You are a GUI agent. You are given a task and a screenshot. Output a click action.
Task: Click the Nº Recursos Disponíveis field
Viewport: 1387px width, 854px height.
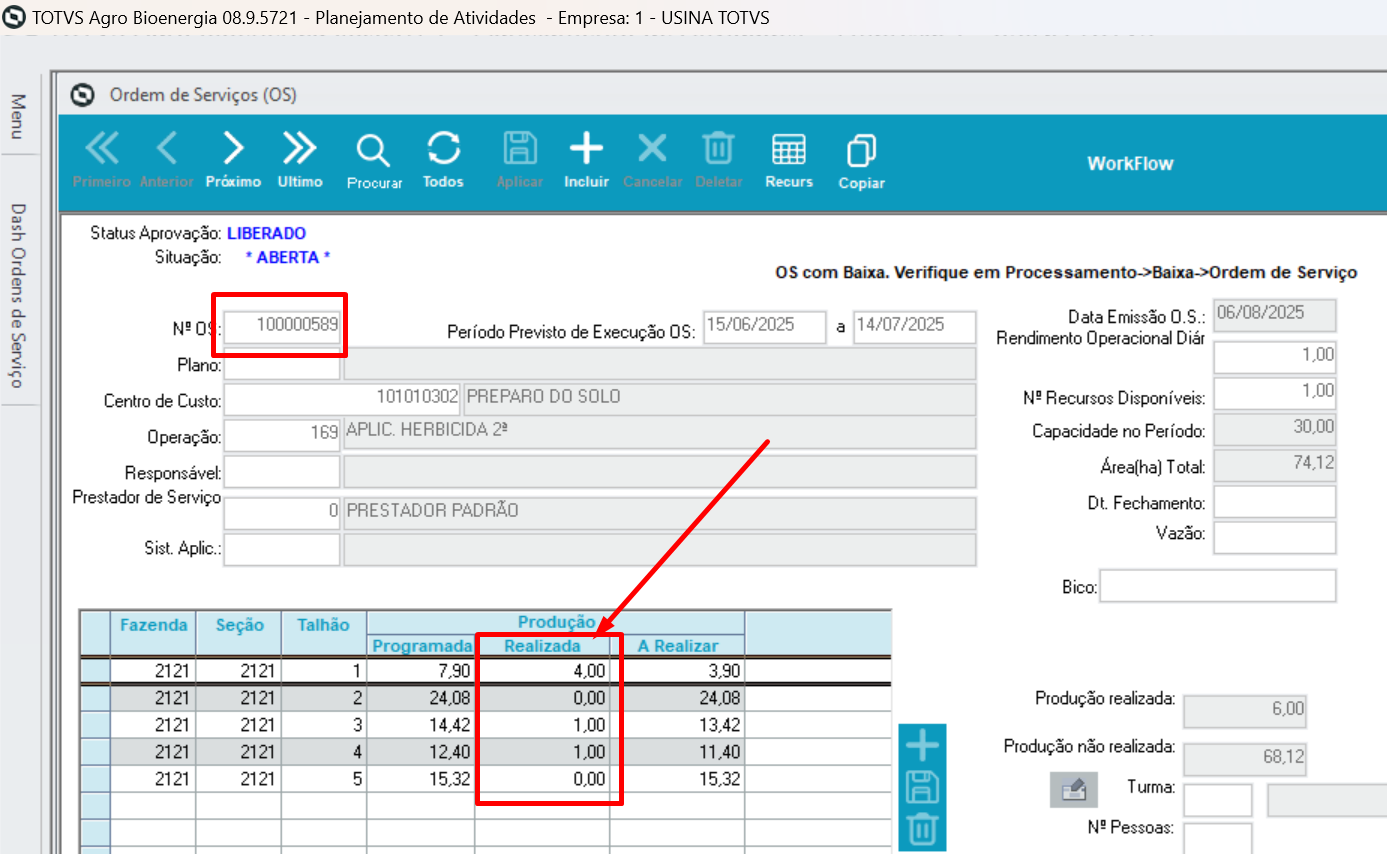[1275, 393]
